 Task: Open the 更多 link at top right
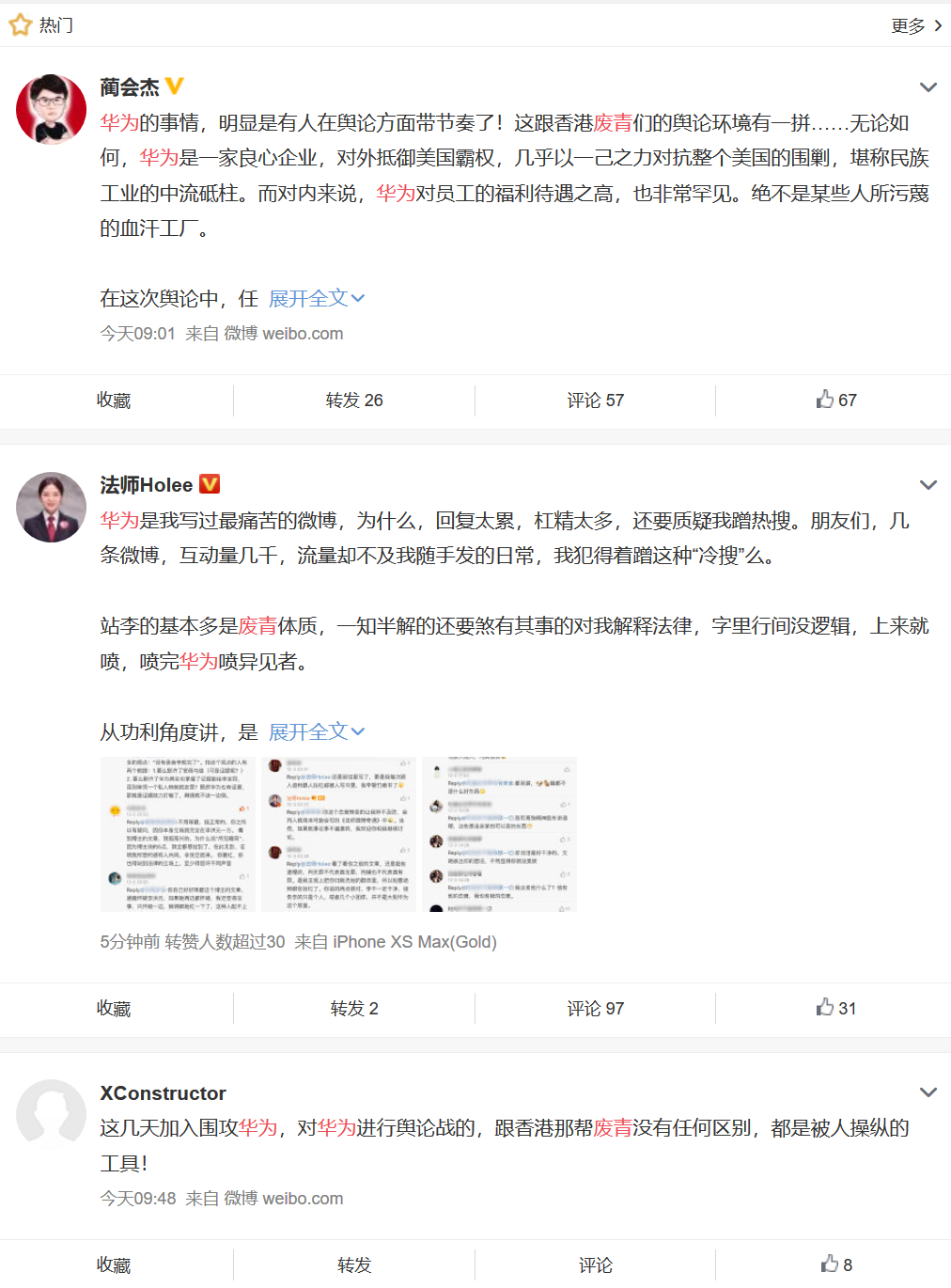click(916, 25)
